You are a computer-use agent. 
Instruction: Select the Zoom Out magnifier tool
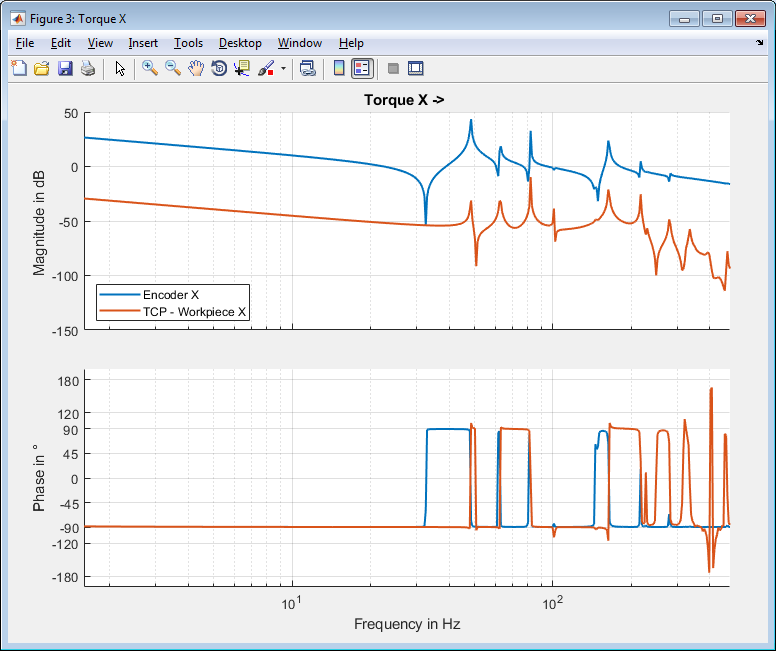click(172, 68)
